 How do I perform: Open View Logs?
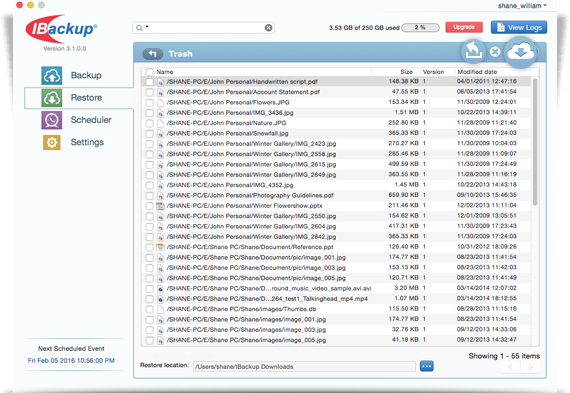[x=519, y=27]
